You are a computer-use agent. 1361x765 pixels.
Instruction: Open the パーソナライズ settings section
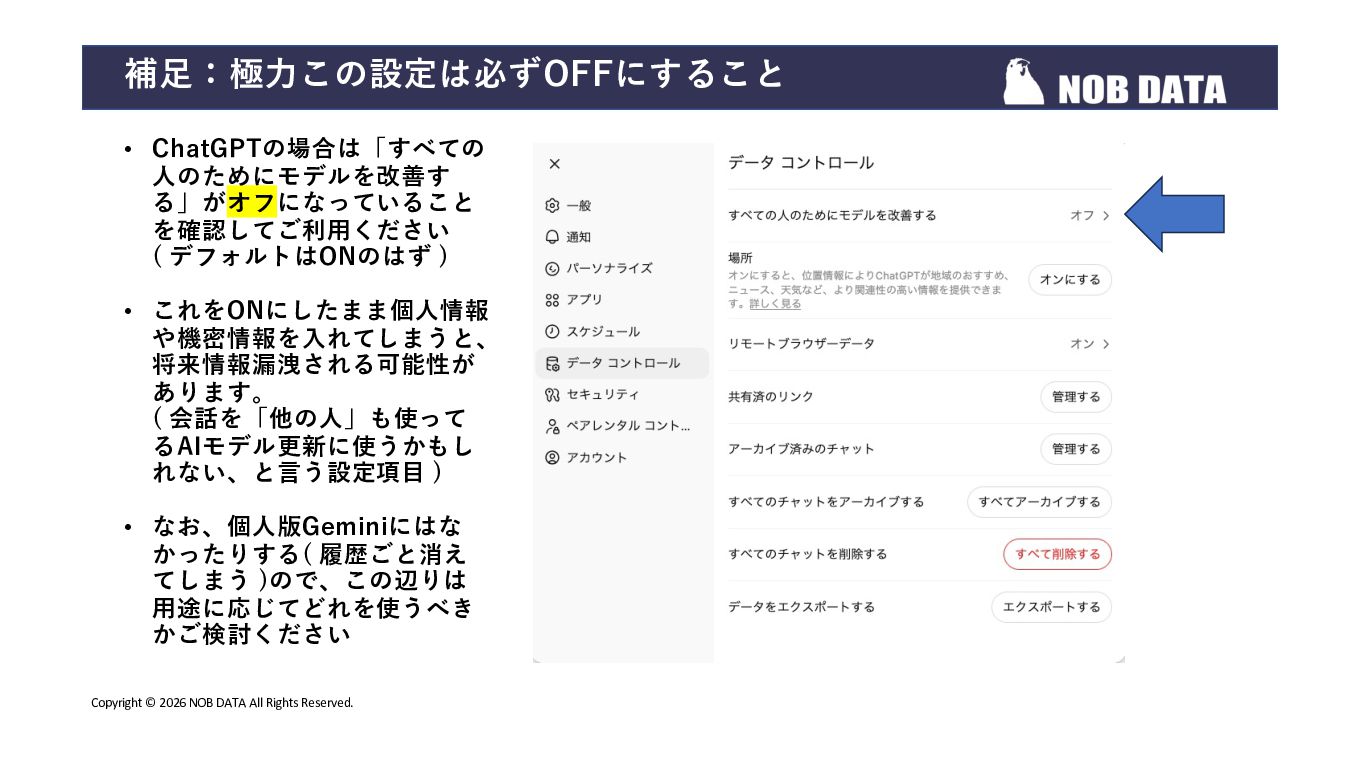[621, 268]
